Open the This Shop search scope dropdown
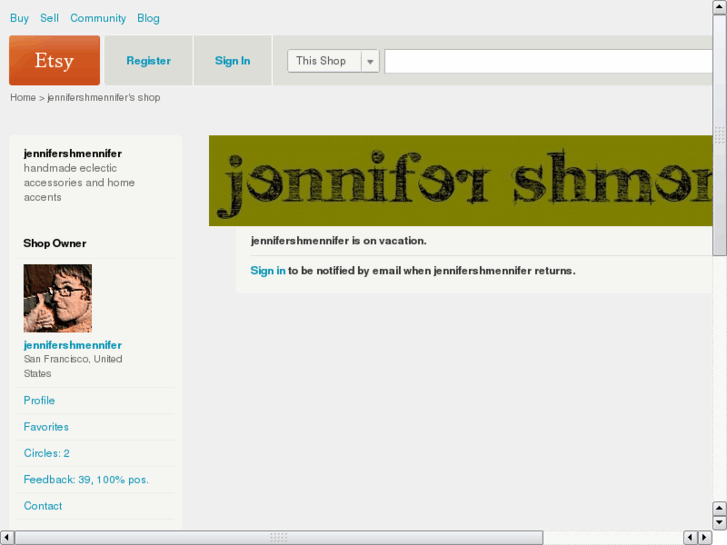This screenshot has height=545, width=727. (x=333, y=61)
